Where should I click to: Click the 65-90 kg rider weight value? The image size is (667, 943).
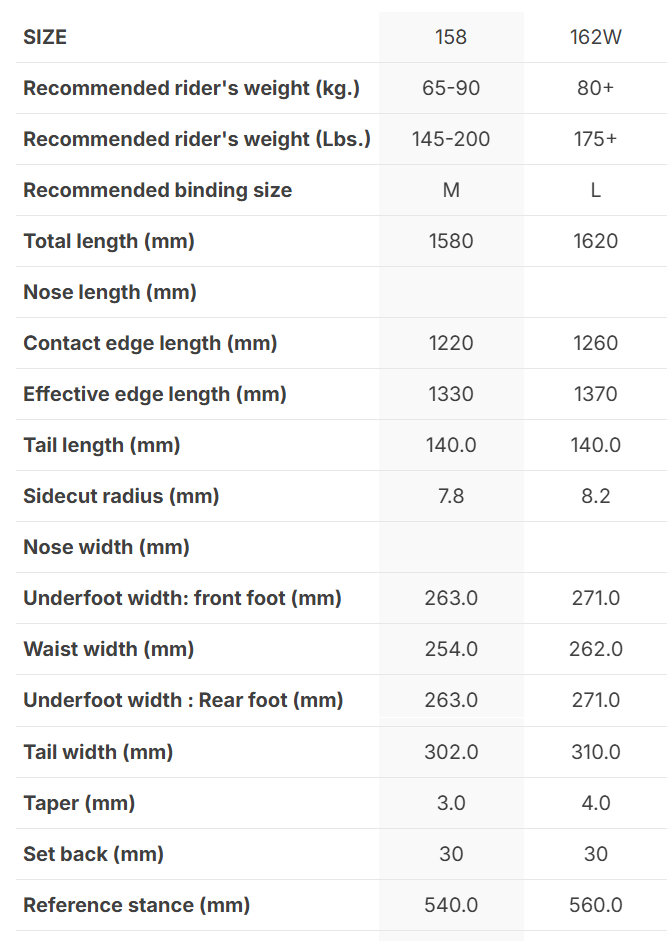451,88
